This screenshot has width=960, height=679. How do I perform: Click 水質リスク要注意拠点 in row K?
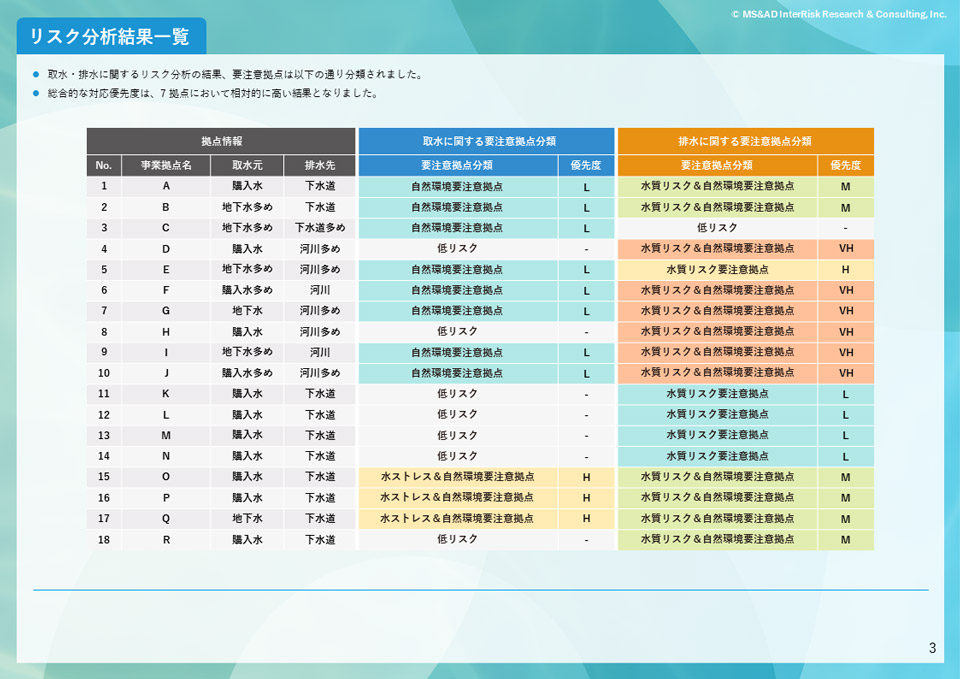[x=717, y=394]
